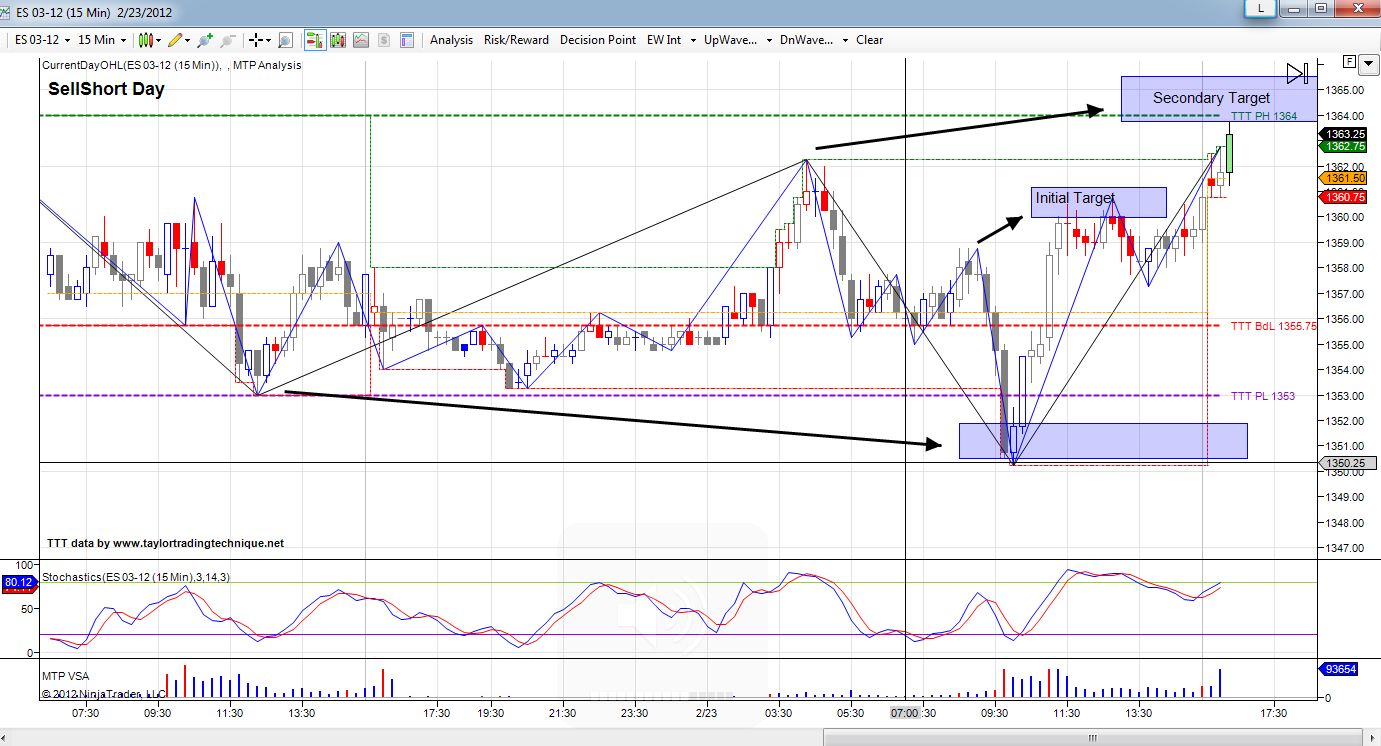This screenshot has width=1381, height=746.
Task: Click the Stochastics panel label
Action: [136, 577]
